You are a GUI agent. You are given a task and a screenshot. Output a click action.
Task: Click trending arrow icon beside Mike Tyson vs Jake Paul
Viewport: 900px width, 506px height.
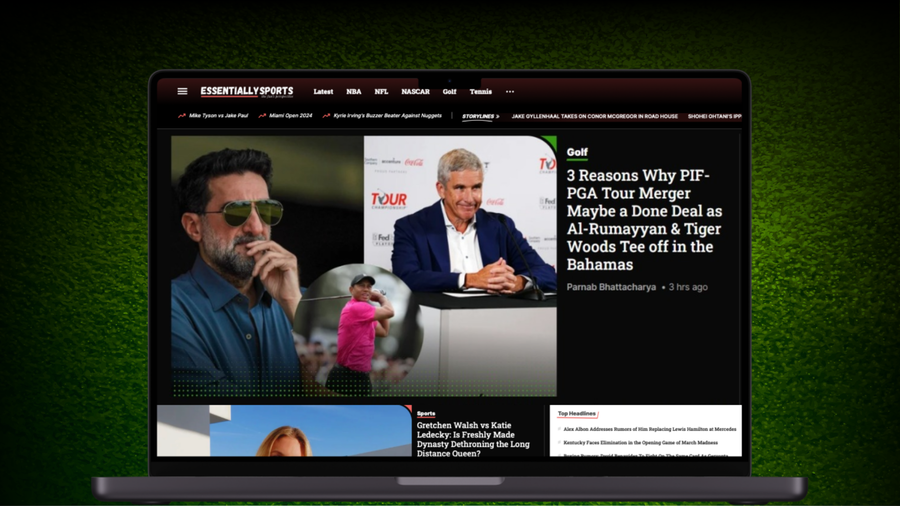coord(182,116)
